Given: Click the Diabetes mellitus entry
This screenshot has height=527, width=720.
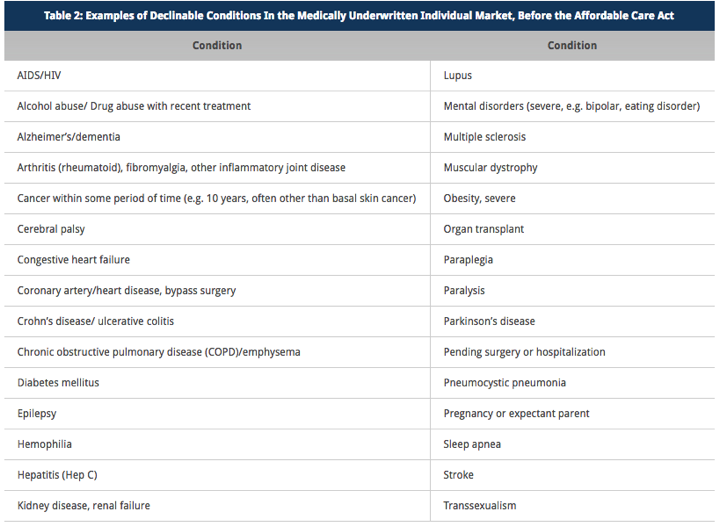Looking at the screenshot, I should (x=58, y=383).
